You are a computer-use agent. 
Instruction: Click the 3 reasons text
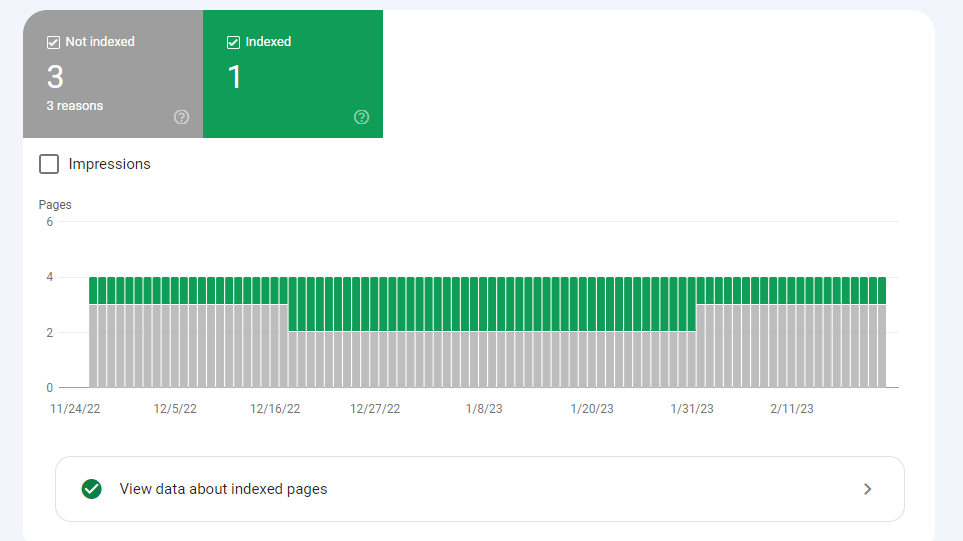75,106
